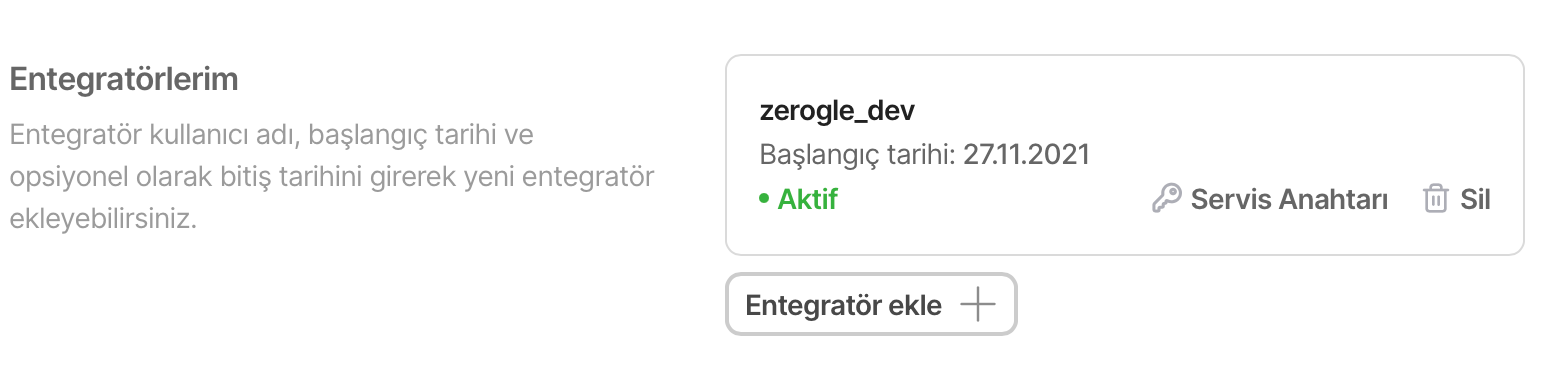Viewport: 1550px width, 390px height.
Task: Open Servis Anahtarı for zerogle_dev
Action: click(x=1270, y=199)
